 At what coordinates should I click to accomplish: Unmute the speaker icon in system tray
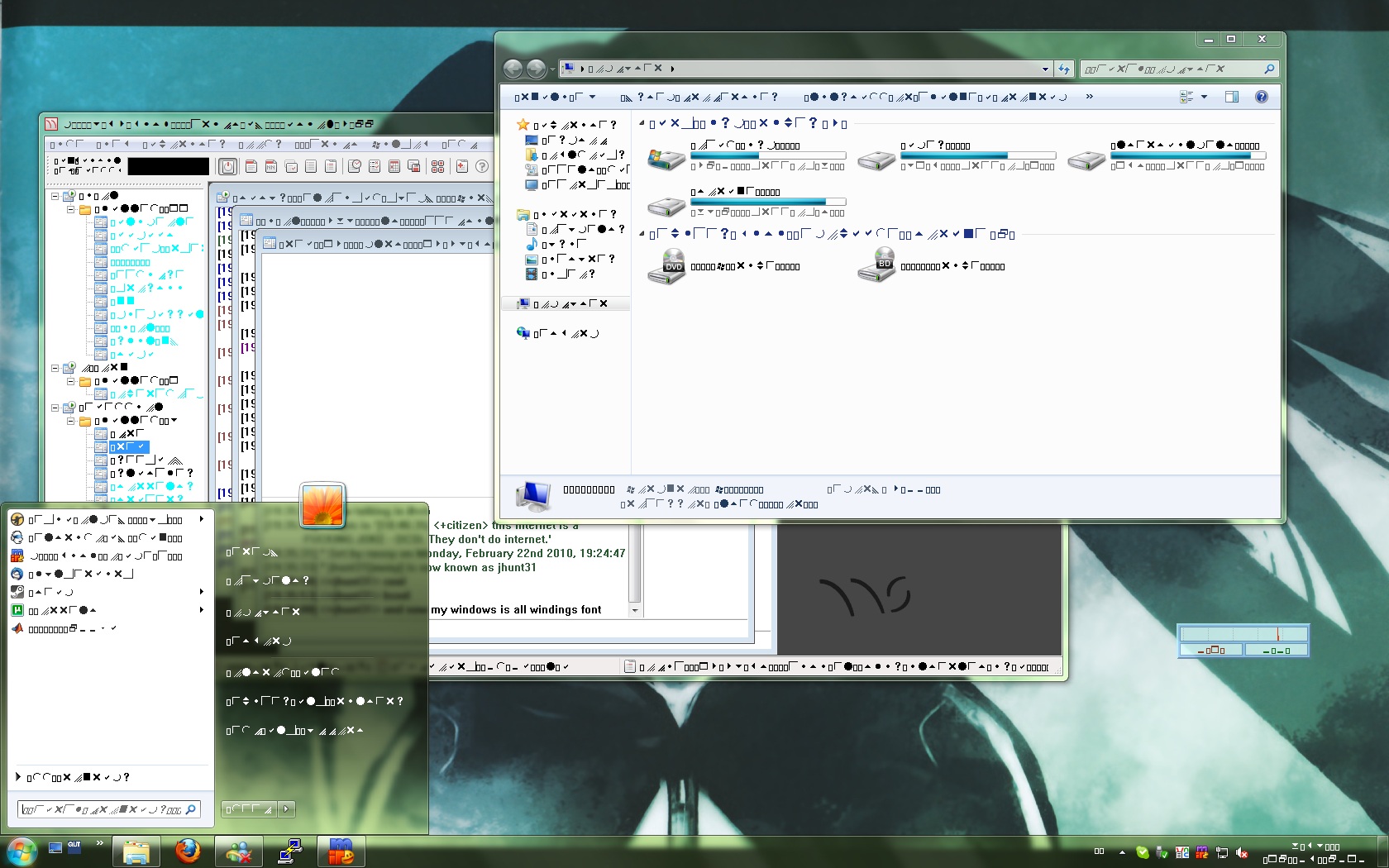tap(1241, 852)
